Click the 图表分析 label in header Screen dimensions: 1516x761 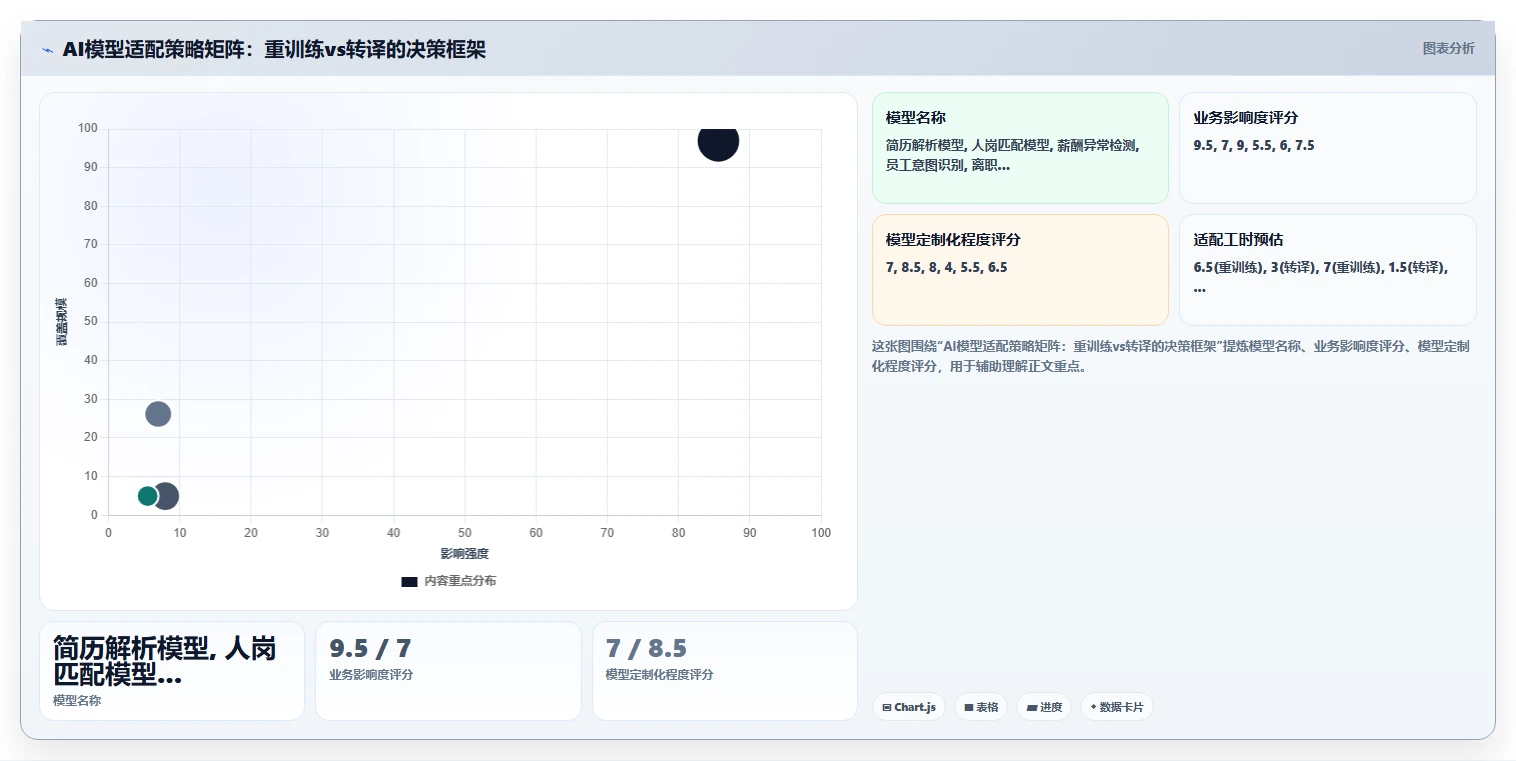pyautogui.click(x=1448, y=48)
